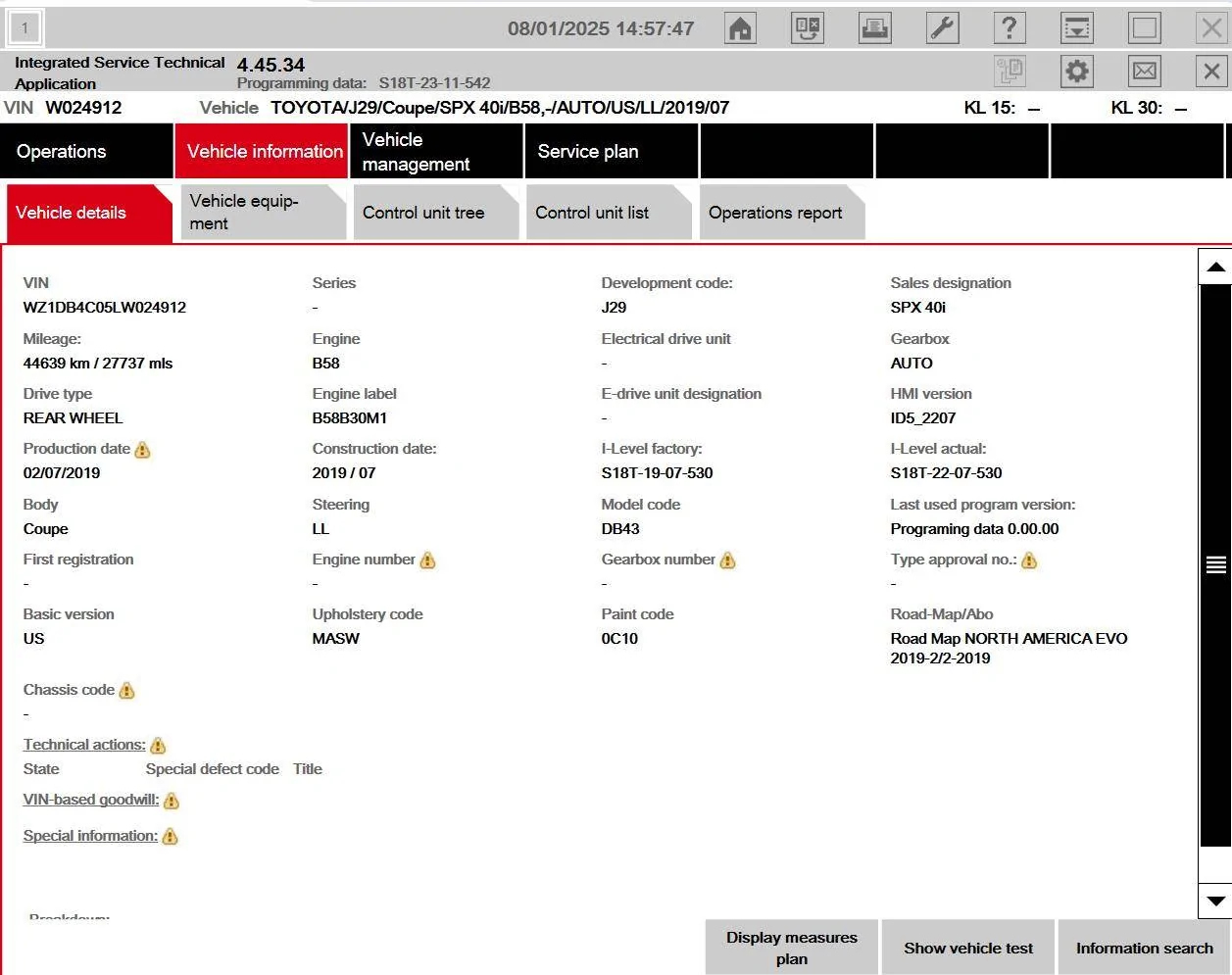Click the vertical scrollbar grip handle
1232x975 pixels.
click(x=1215, y=564)
